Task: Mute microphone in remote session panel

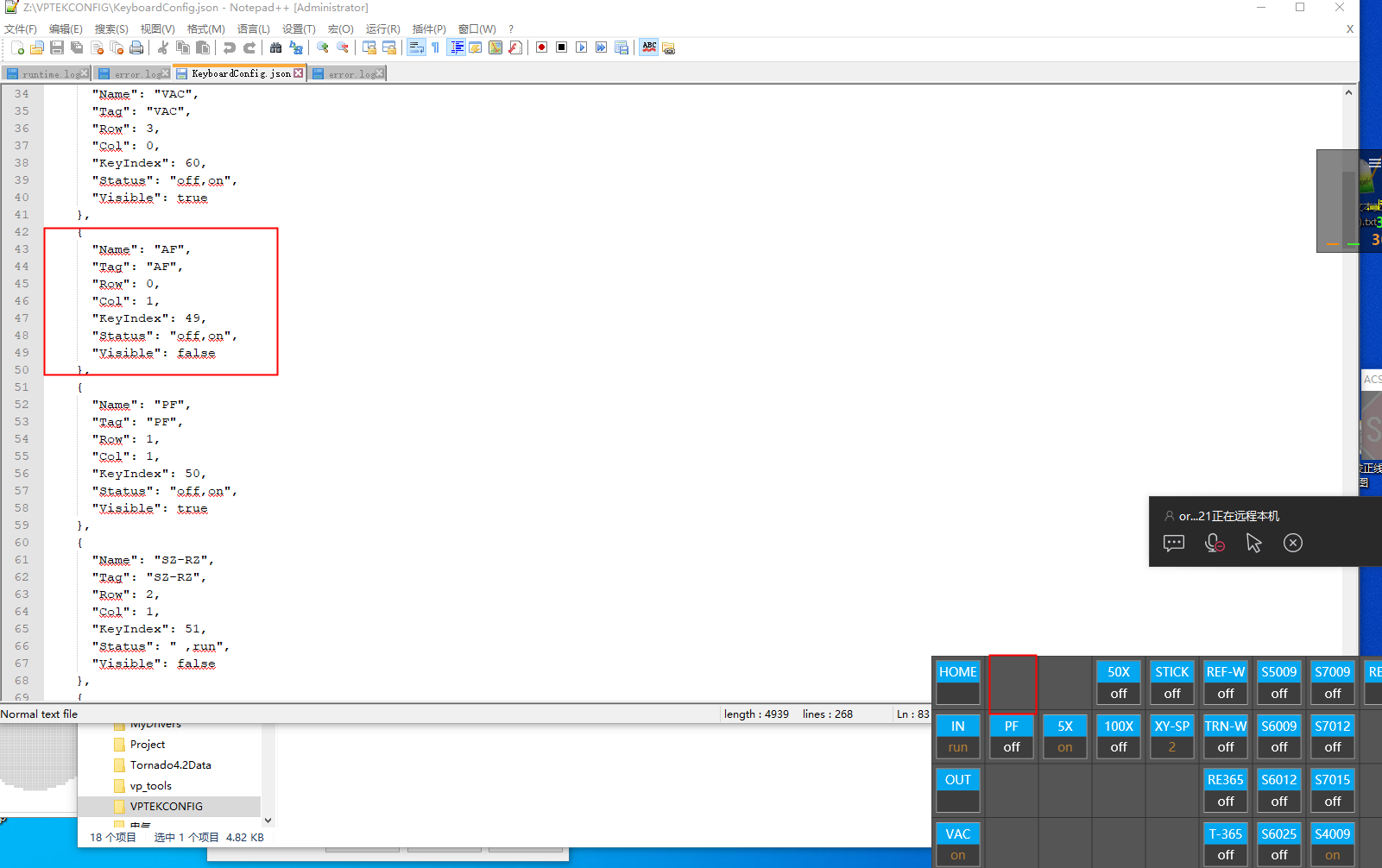Action: click(x=1214, y=543)
